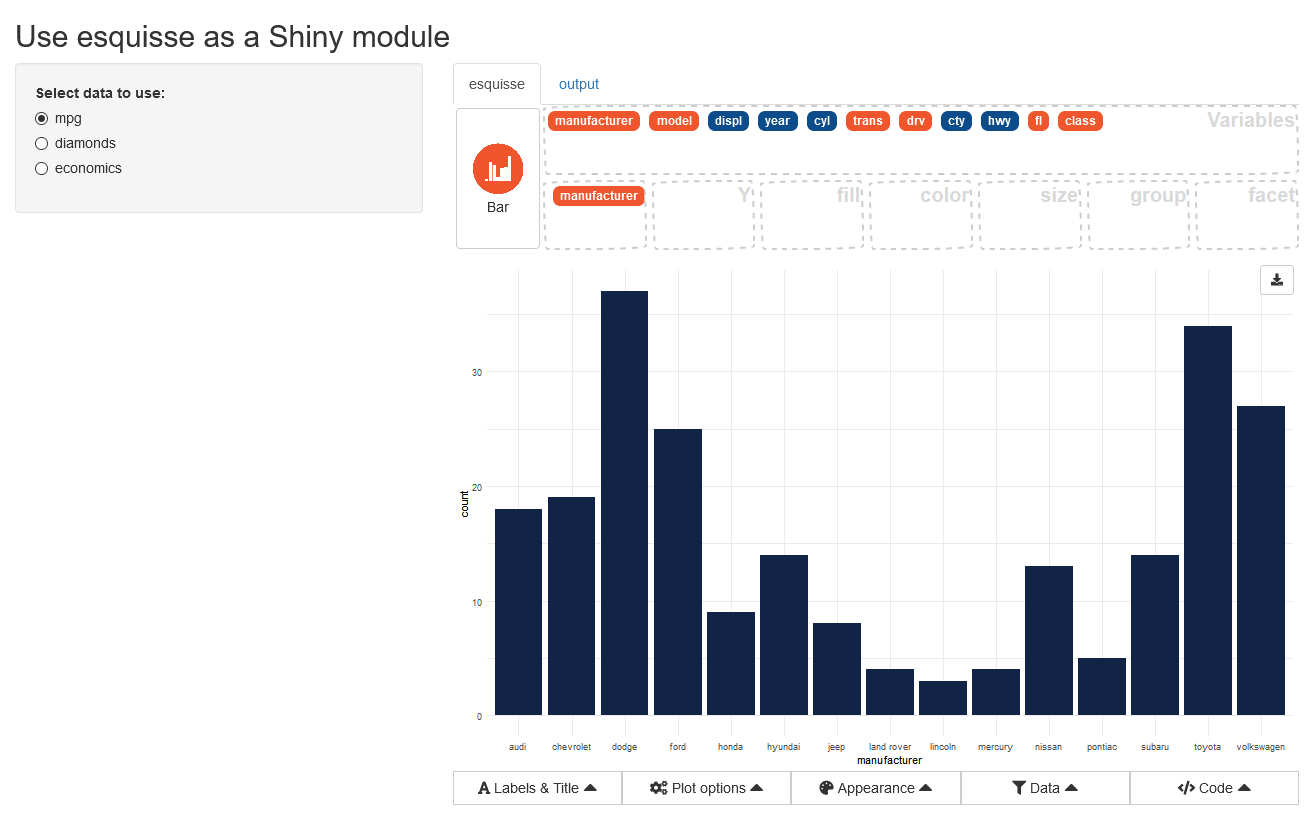Click the manufacturer badge in X dropzone
This screenshot has height=818, width=1314.
click(x=598, y=196)
